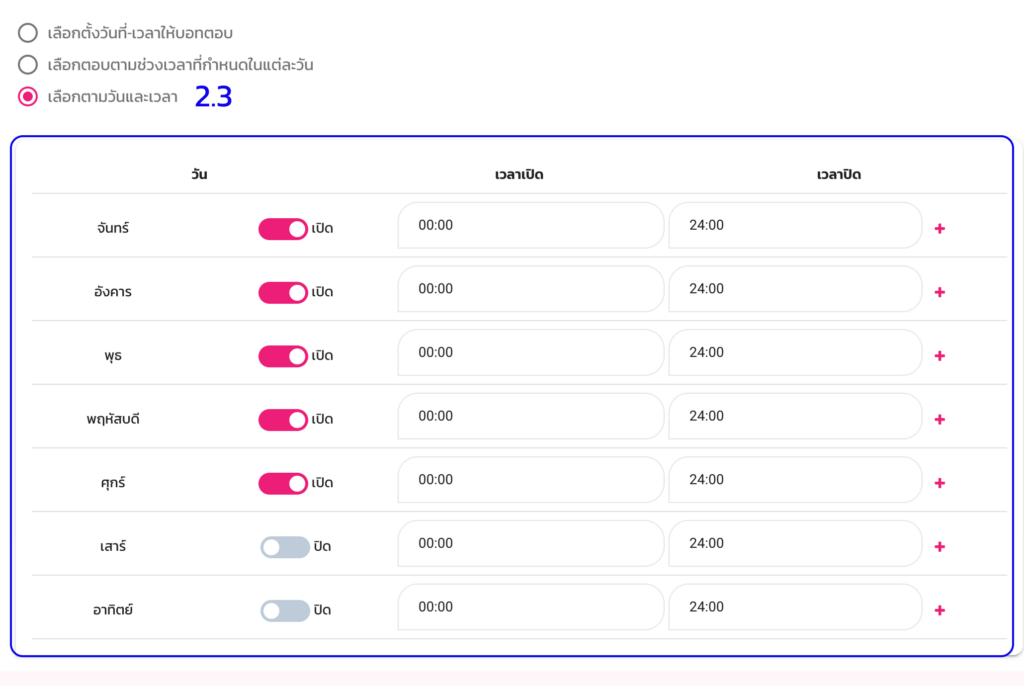The image size is (1024, 686).
Task: Click plus icon on Tuesday (อังคาร) row
Action: [x=939, y=292]
